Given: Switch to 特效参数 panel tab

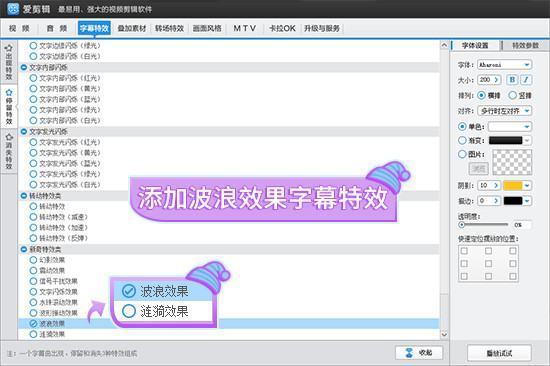Looking at the screenshot, I should pyautogui.click(x=525, y=46).
